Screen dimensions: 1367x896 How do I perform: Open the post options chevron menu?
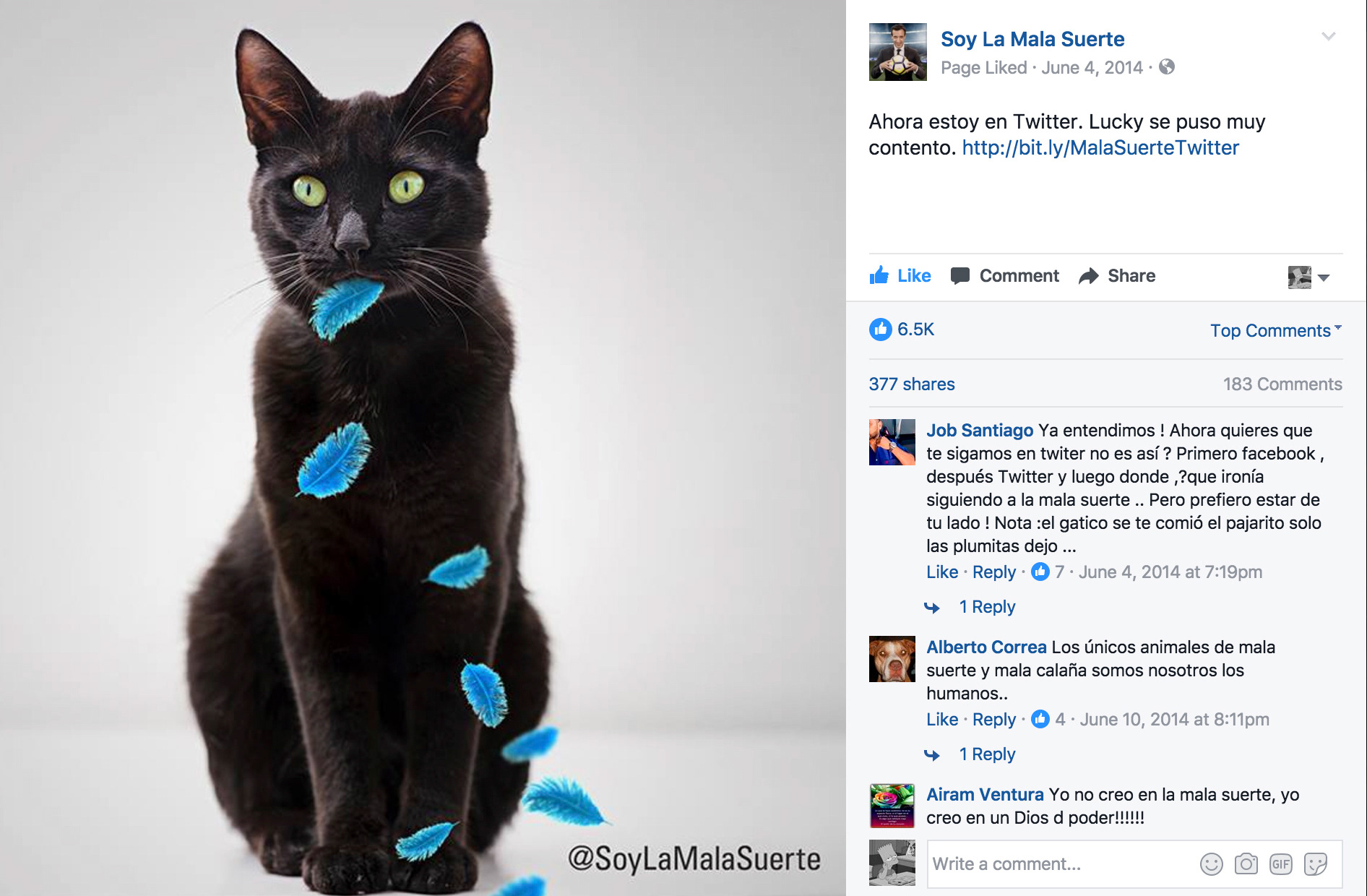[1328, 36]
